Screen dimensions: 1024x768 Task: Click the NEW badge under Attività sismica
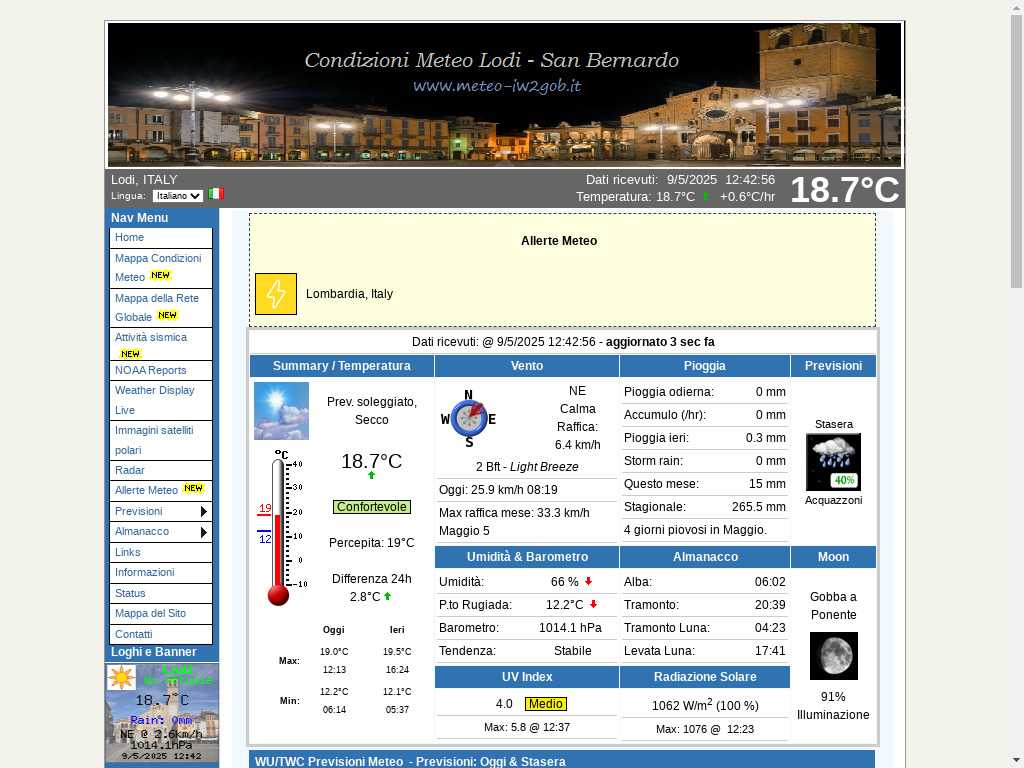[130, 354]
